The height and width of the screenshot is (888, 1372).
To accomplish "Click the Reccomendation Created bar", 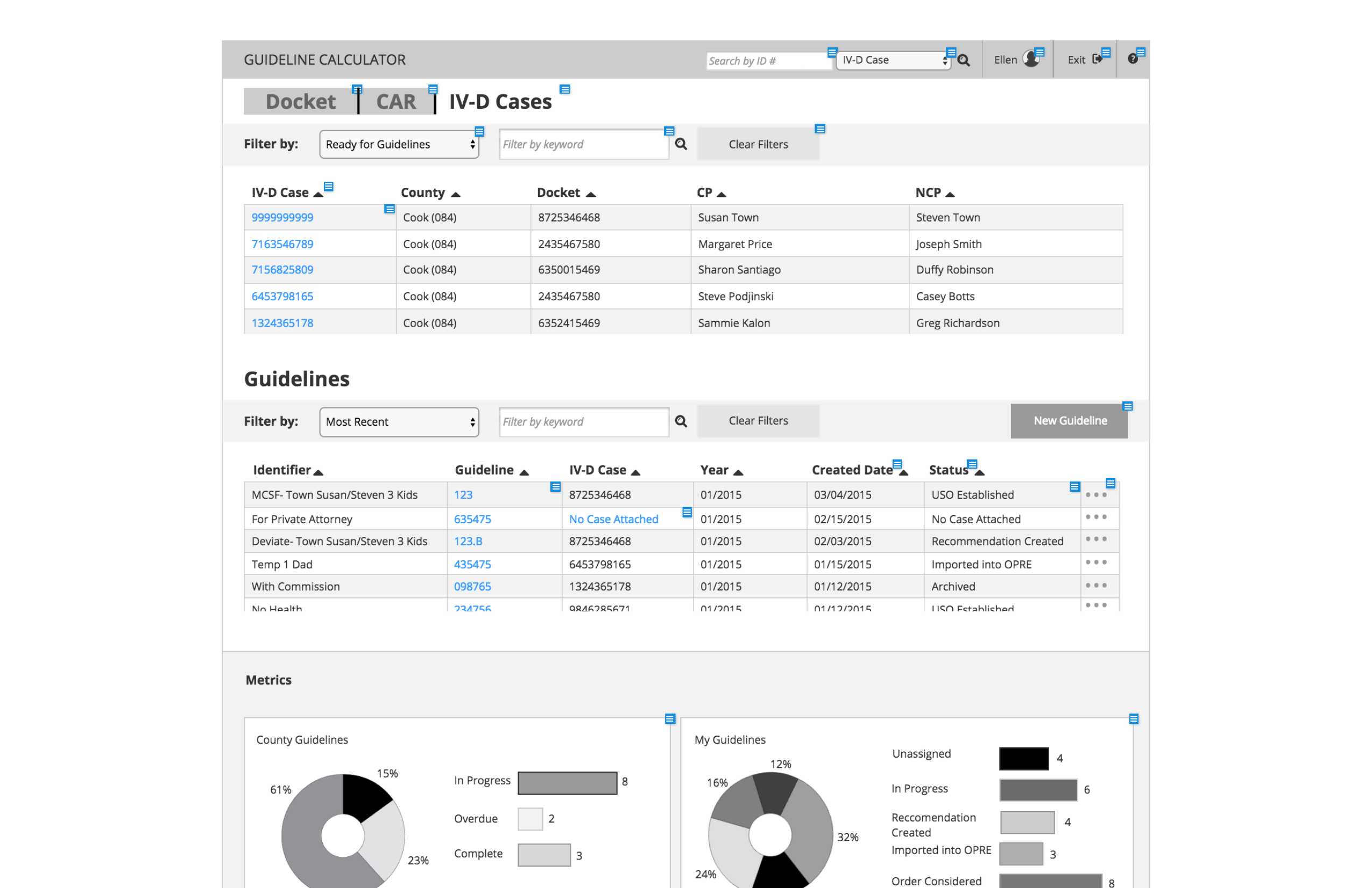I will 1027,822.
